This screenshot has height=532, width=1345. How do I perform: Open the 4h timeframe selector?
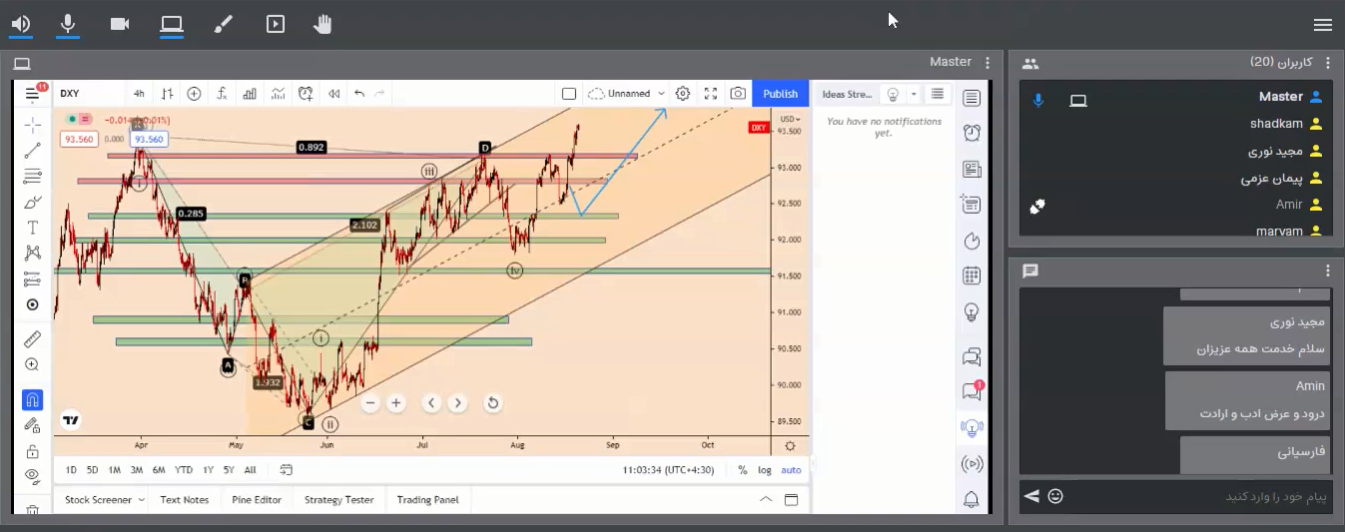point(139,94)
